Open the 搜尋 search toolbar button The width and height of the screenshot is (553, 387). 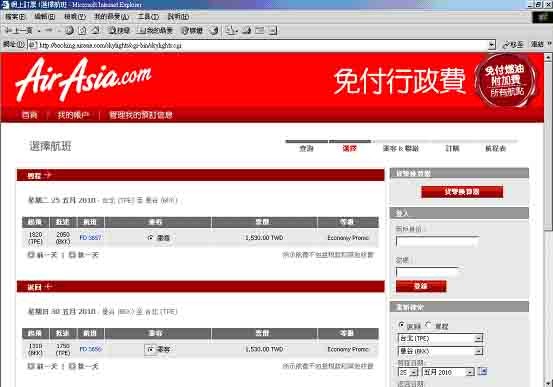(x=119, y=30)
